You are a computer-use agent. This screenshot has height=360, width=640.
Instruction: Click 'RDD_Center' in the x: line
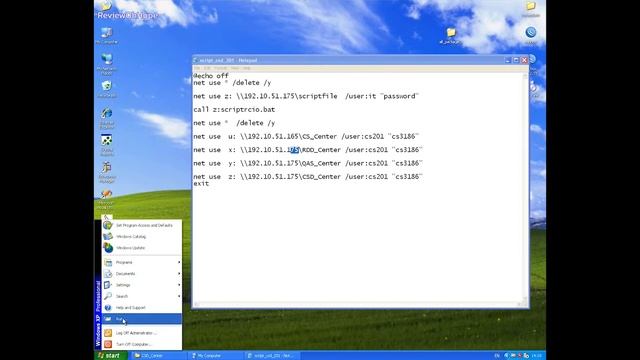coord(322,150)
